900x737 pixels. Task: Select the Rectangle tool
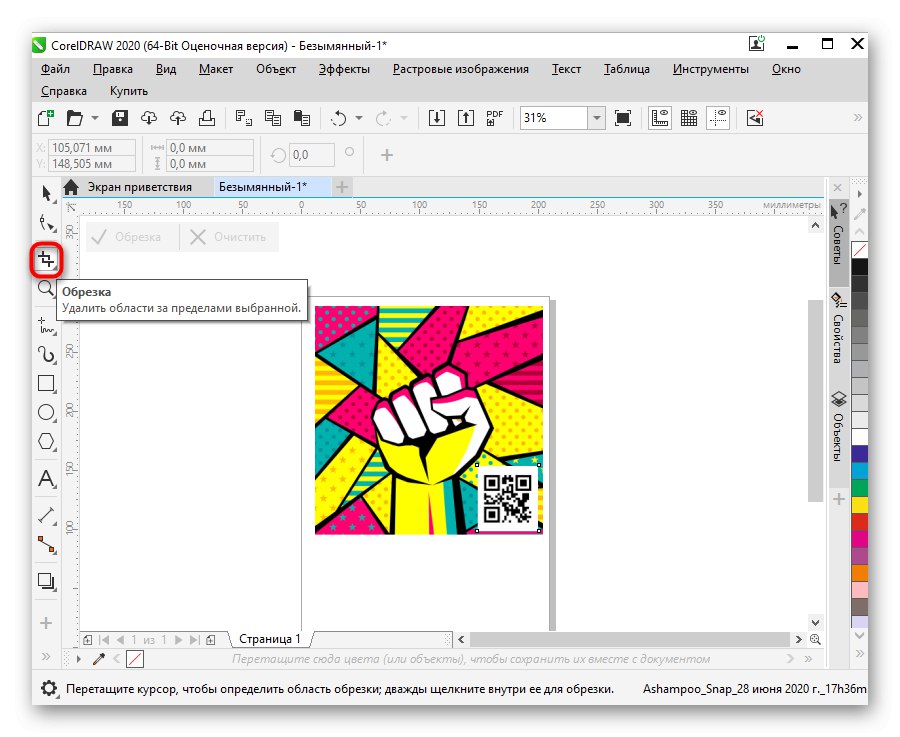click(x=44, y=383)
